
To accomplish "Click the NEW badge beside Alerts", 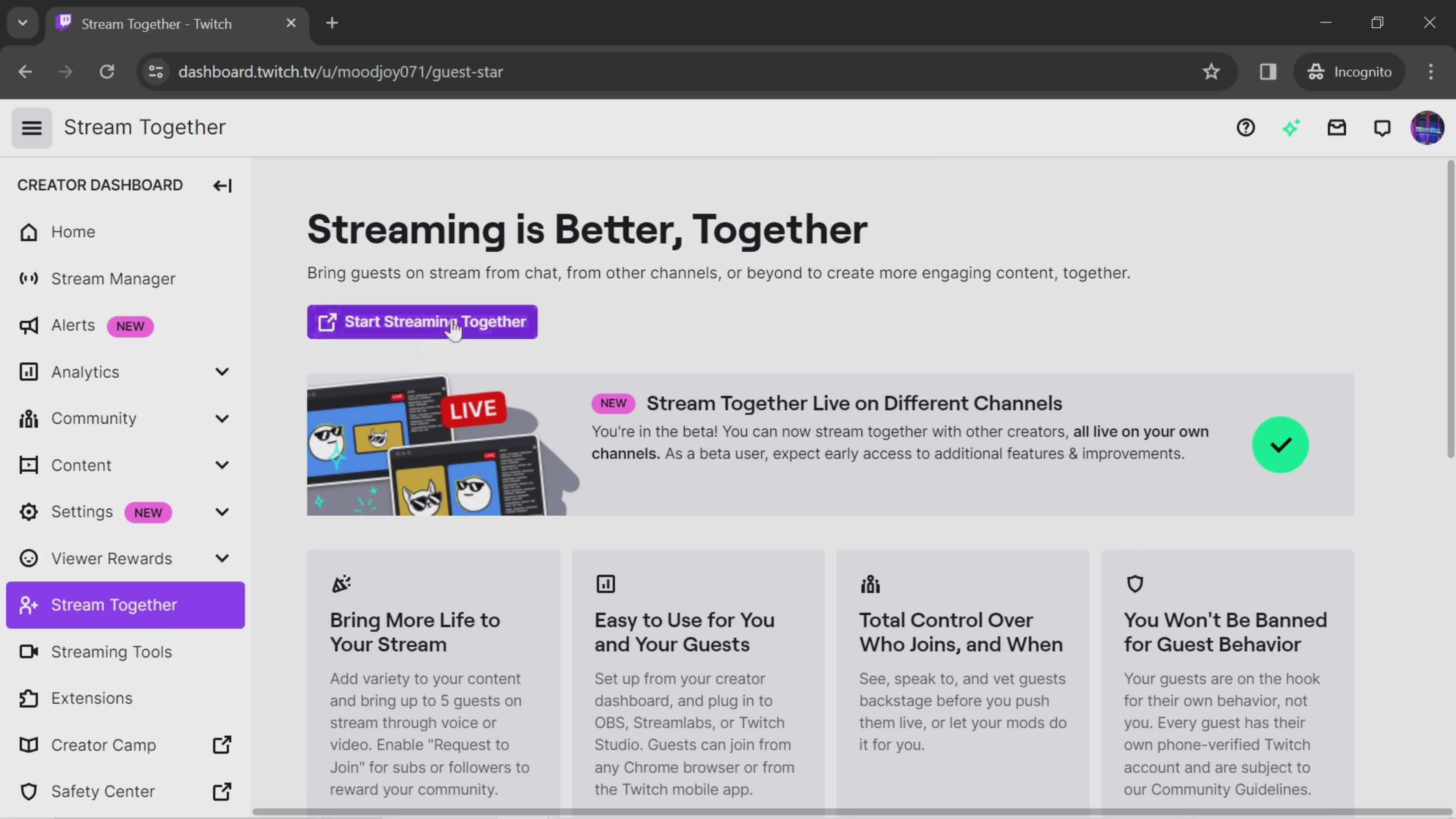I will pos(130,327).
